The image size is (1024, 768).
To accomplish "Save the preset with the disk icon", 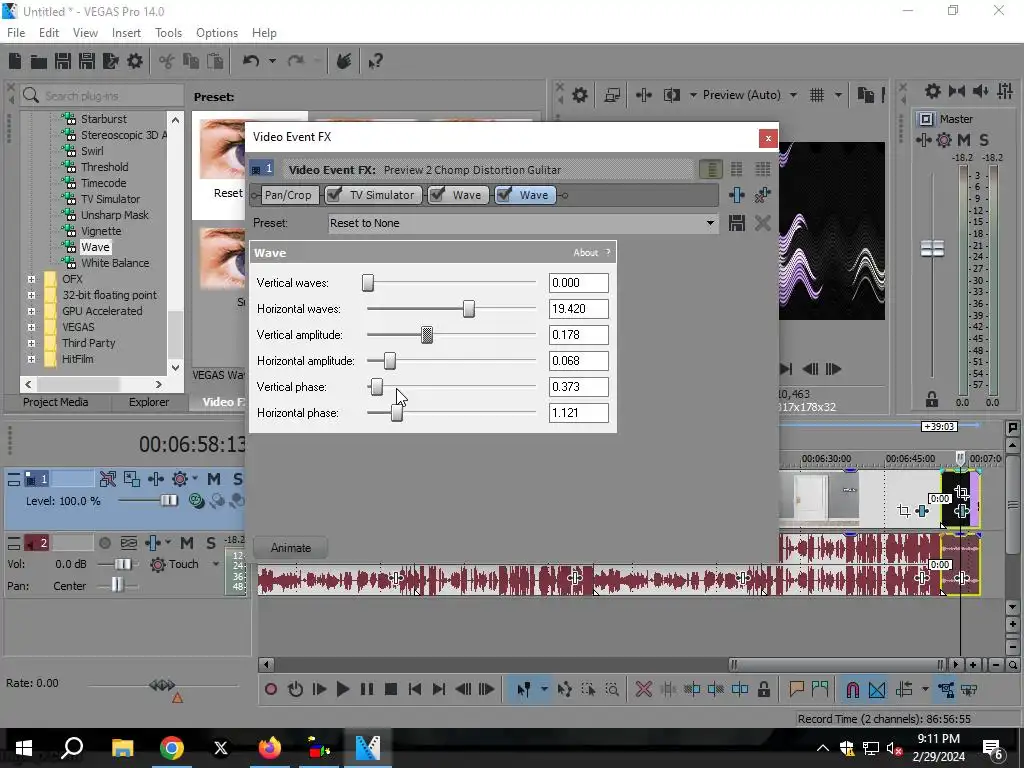I will [x=737, y=223].
